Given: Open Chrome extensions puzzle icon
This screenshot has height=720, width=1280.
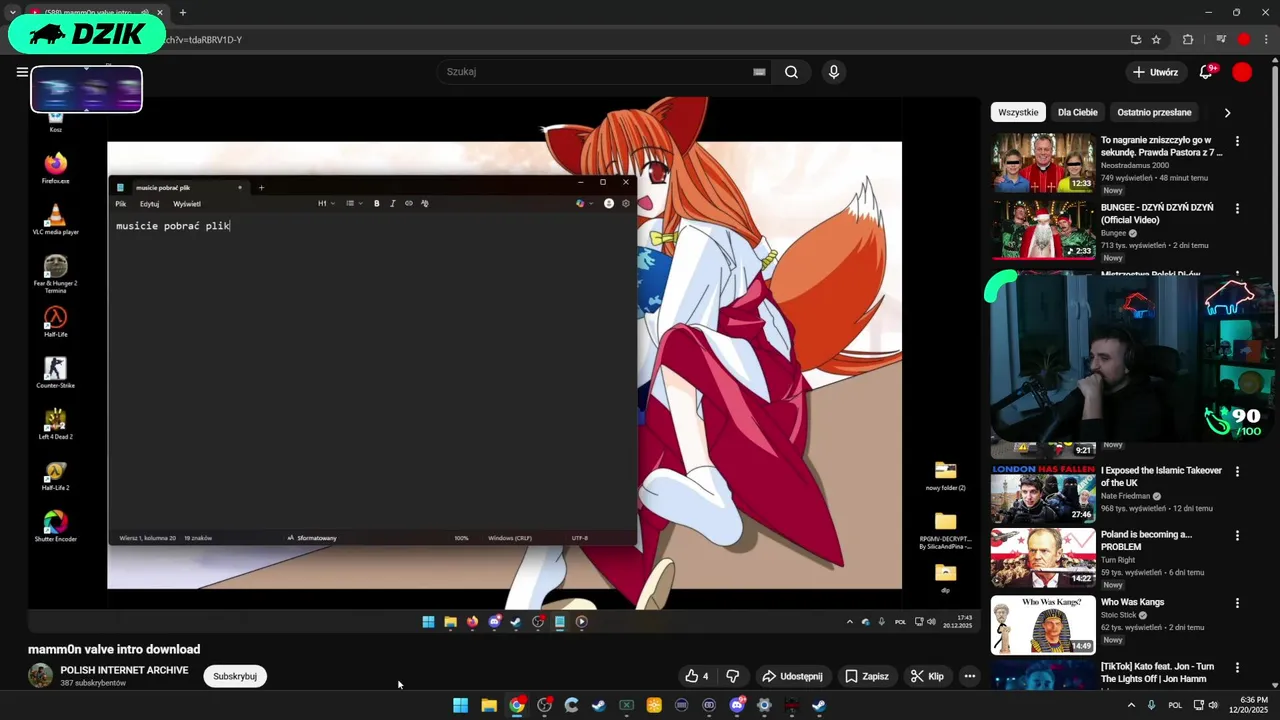Looking at the screenshot, I should click(1188, 40).
